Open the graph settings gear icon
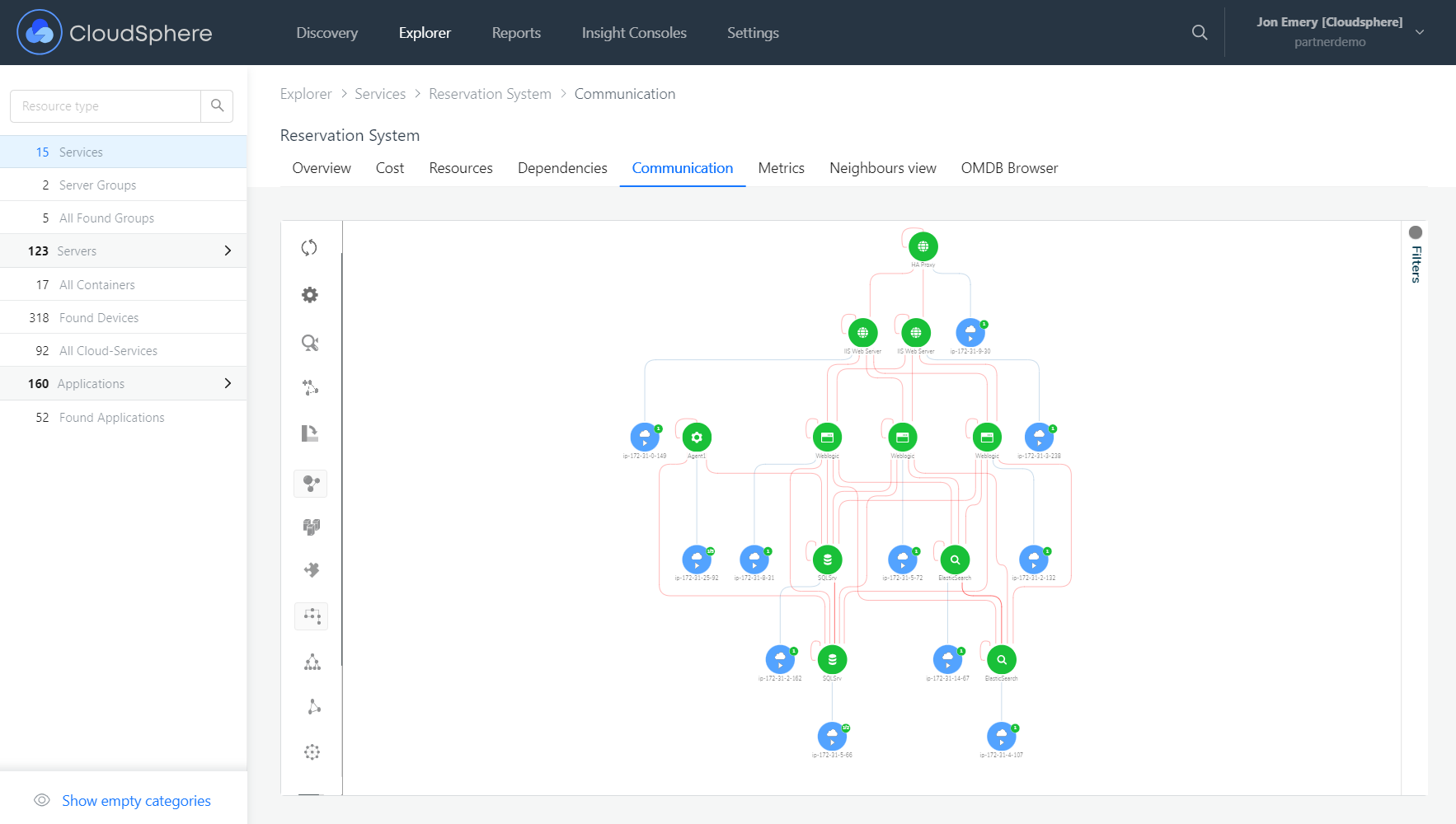 click(x=310, y=294)
